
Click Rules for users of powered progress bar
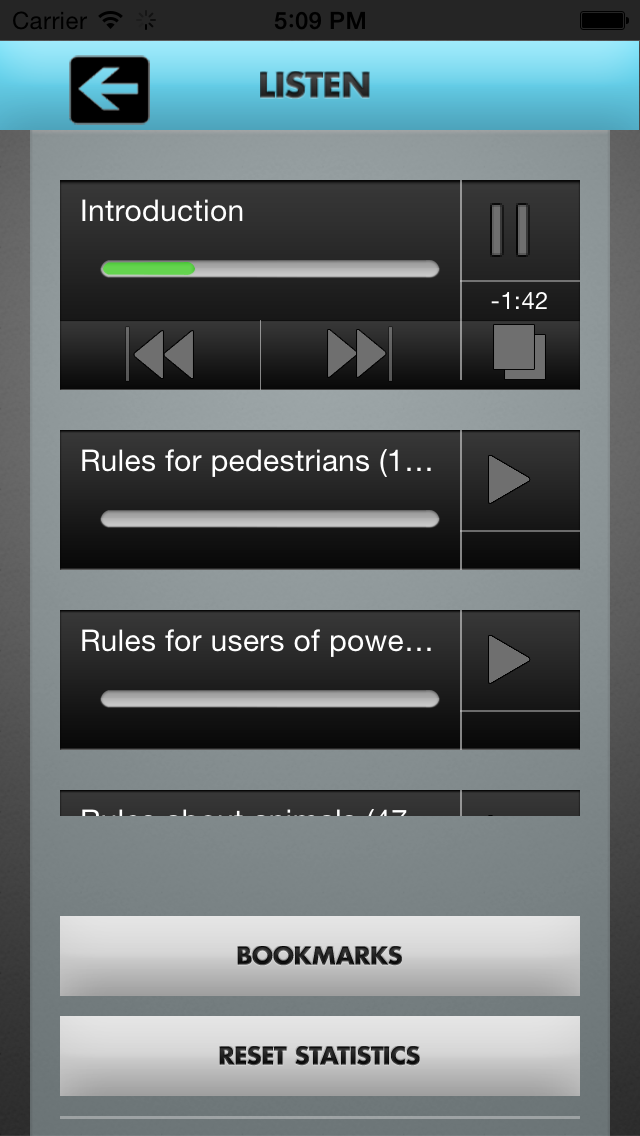point(270,698)
